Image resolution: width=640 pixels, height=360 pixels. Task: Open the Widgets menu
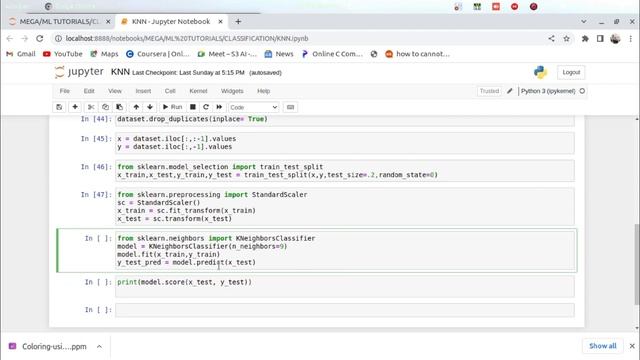[232, 91]
